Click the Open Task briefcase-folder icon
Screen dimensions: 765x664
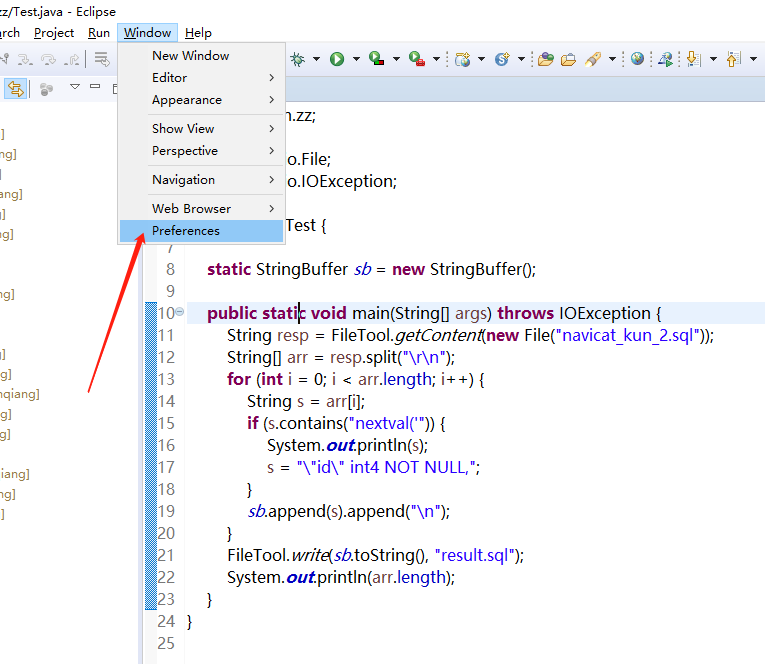pyautogui.click(x=568, y=60)
